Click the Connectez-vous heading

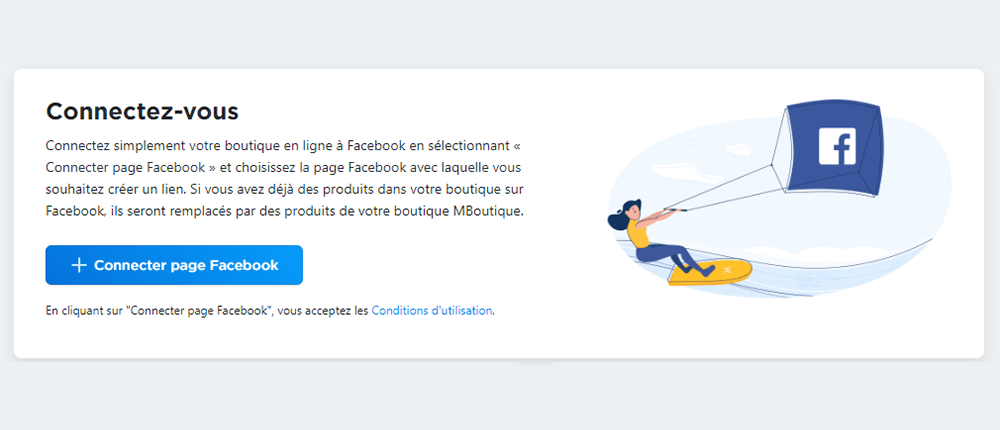142,111
